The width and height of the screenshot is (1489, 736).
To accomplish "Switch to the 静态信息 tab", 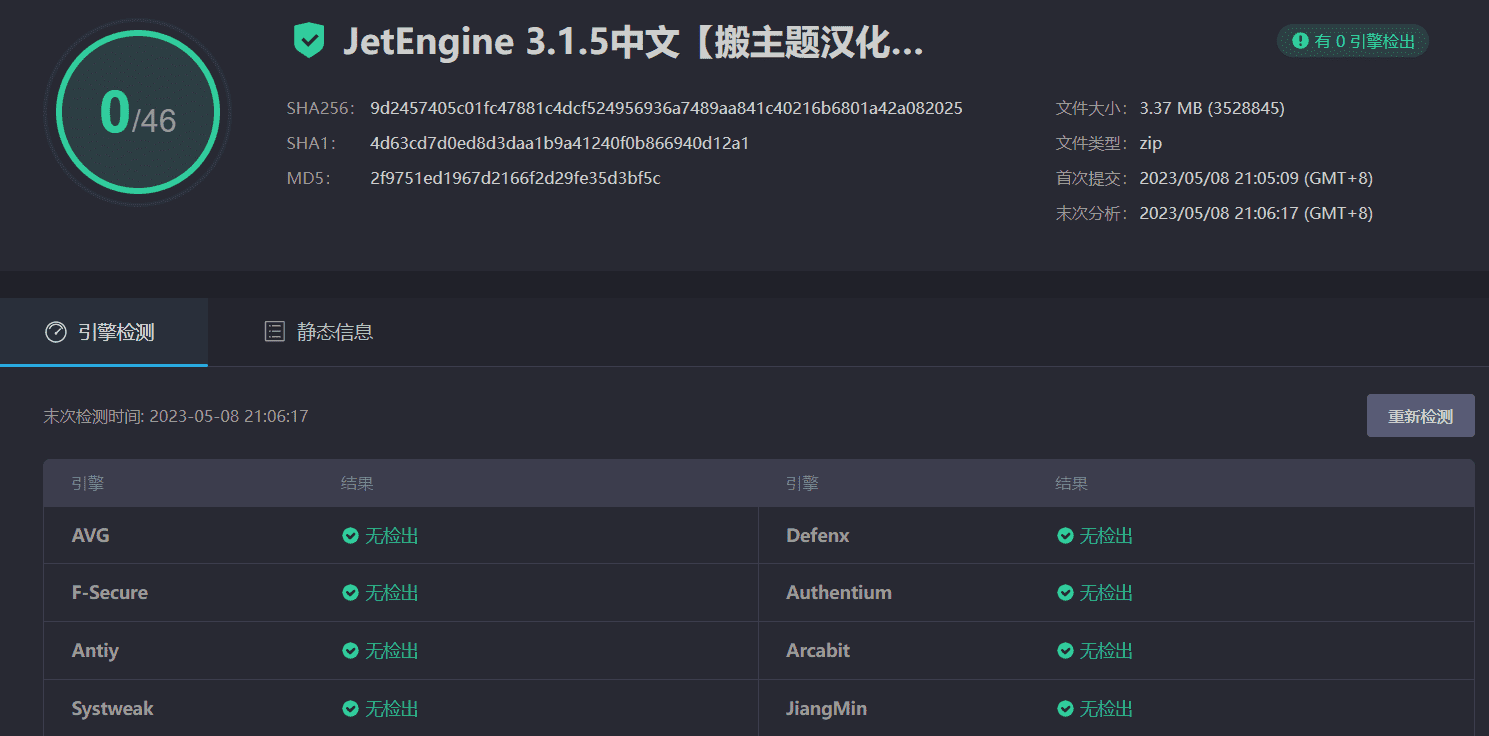I will (x=319, y=332).
